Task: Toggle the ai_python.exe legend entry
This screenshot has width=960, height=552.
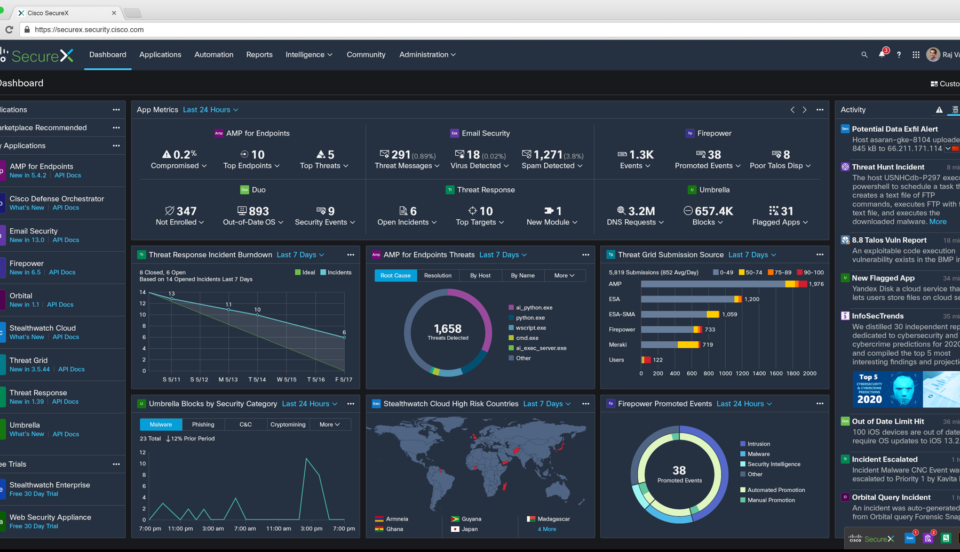Action: (530, 308)
